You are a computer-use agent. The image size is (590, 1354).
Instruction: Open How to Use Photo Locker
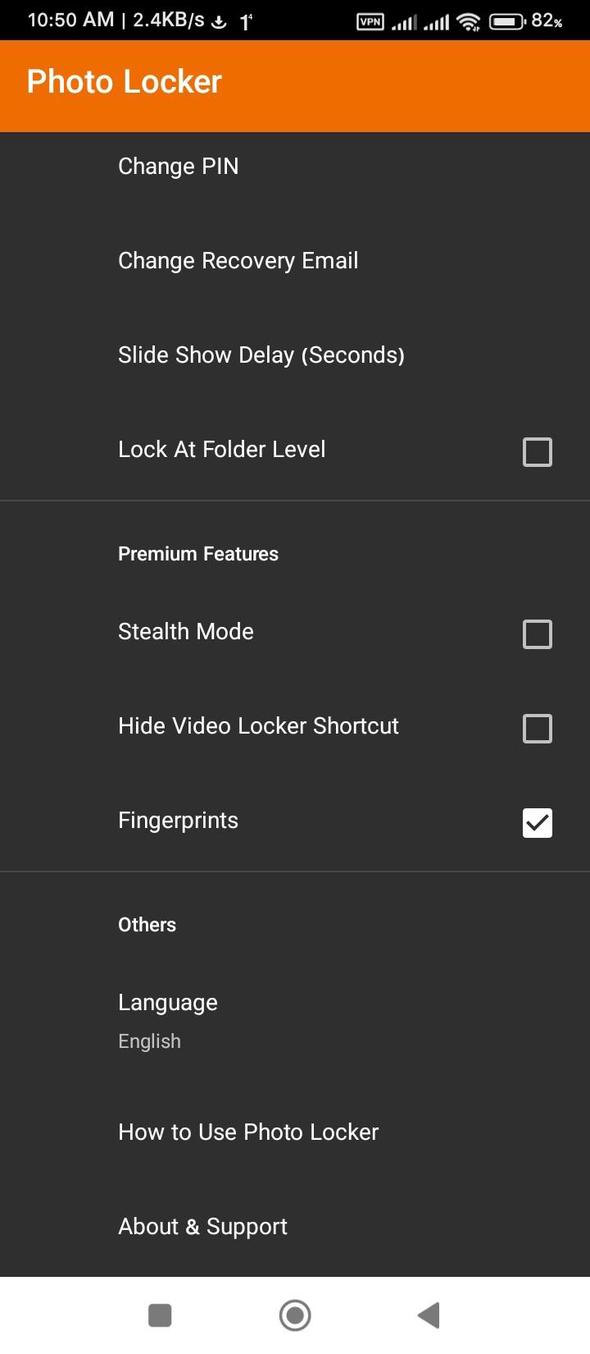247,1131
